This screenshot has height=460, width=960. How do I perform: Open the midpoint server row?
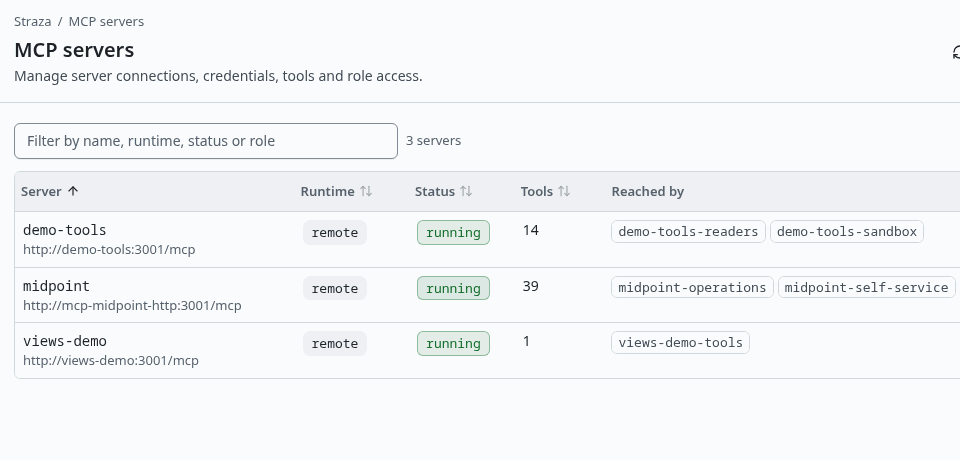(487, 295)
